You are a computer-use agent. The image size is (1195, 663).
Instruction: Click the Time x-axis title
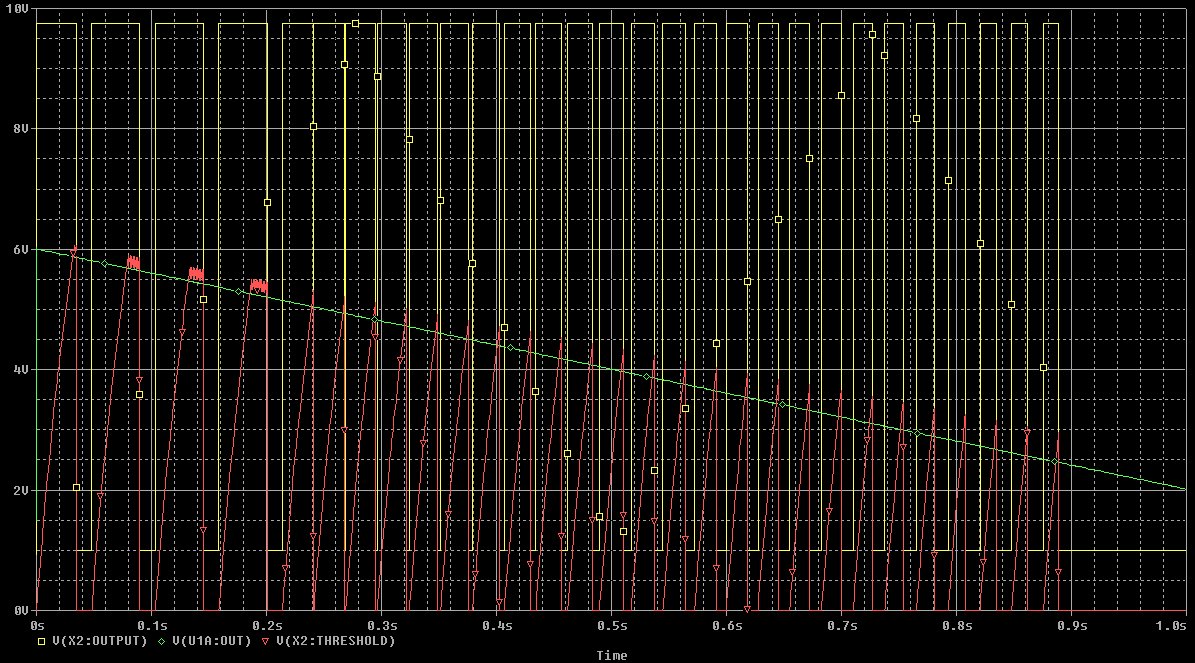(x=611, y=656)
